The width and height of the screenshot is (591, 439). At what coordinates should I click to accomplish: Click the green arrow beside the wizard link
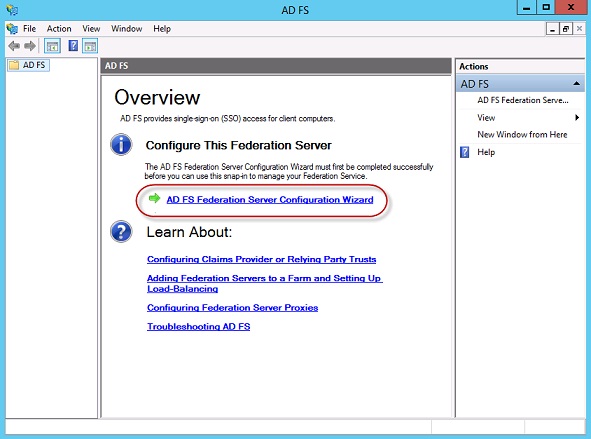point(154,198)
